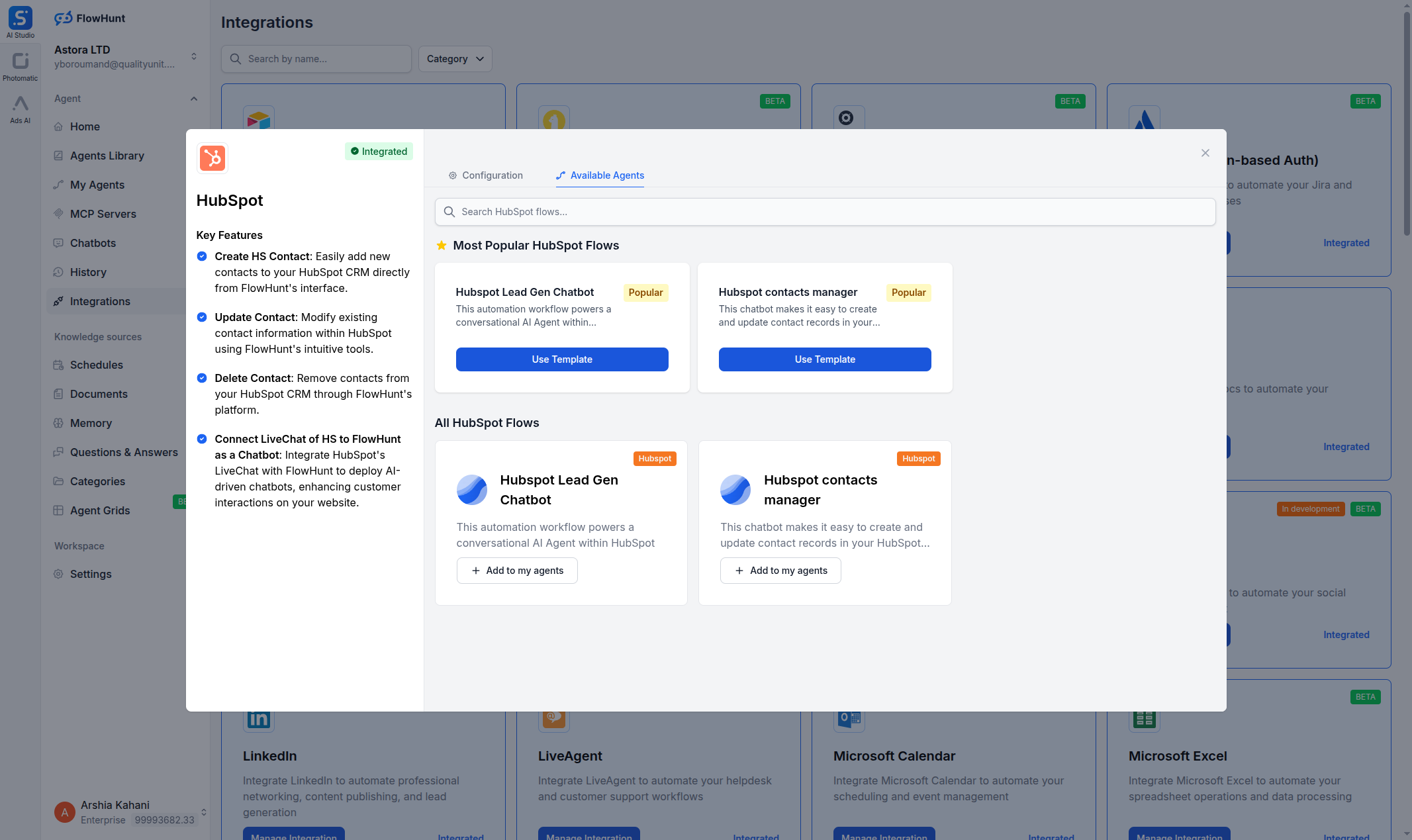Click the HubSpot logo in the dialog
This screenshot has height=840, width=1412.
click(x=212, y=158)
